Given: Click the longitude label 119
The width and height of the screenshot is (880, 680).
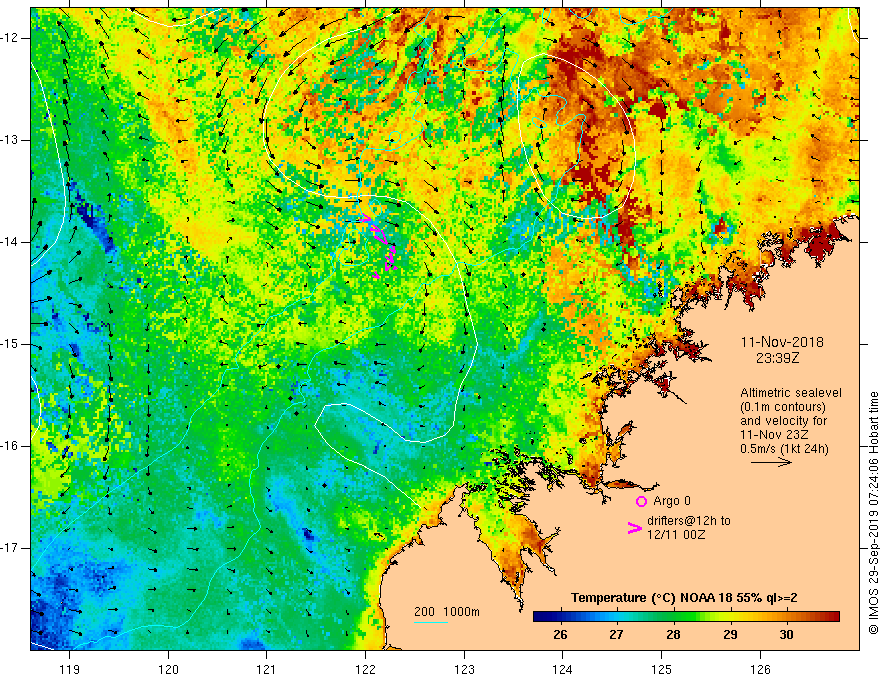Looking at the screenshot, I should (70, 669).
